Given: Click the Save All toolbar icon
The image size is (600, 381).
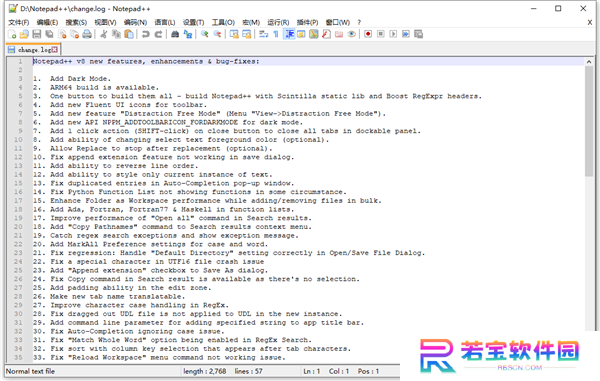Looking at the screenshot, I should tap(49, 34).
